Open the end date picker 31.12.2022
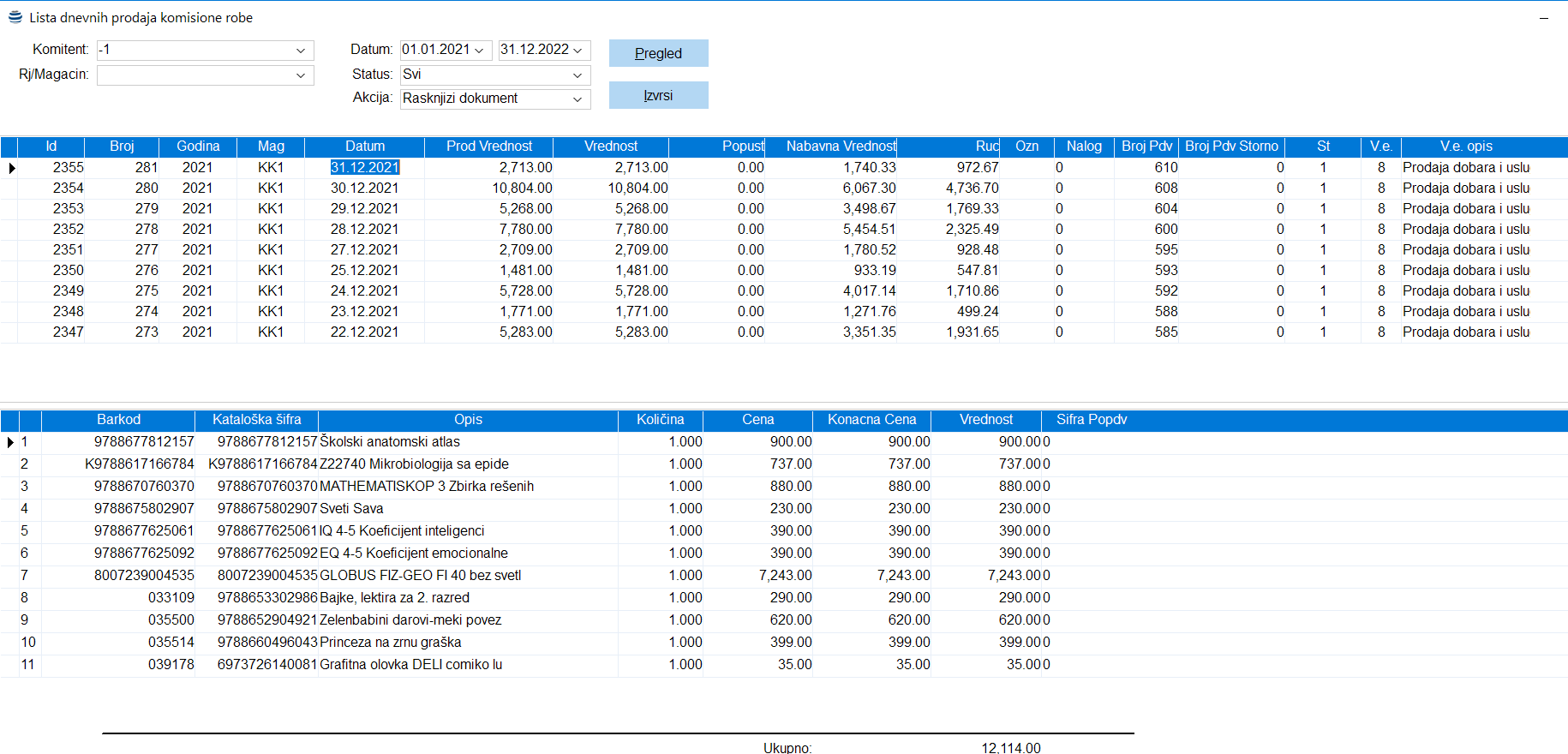Image resolution: width=1568 pixels, height=754 pixels. 578,51
